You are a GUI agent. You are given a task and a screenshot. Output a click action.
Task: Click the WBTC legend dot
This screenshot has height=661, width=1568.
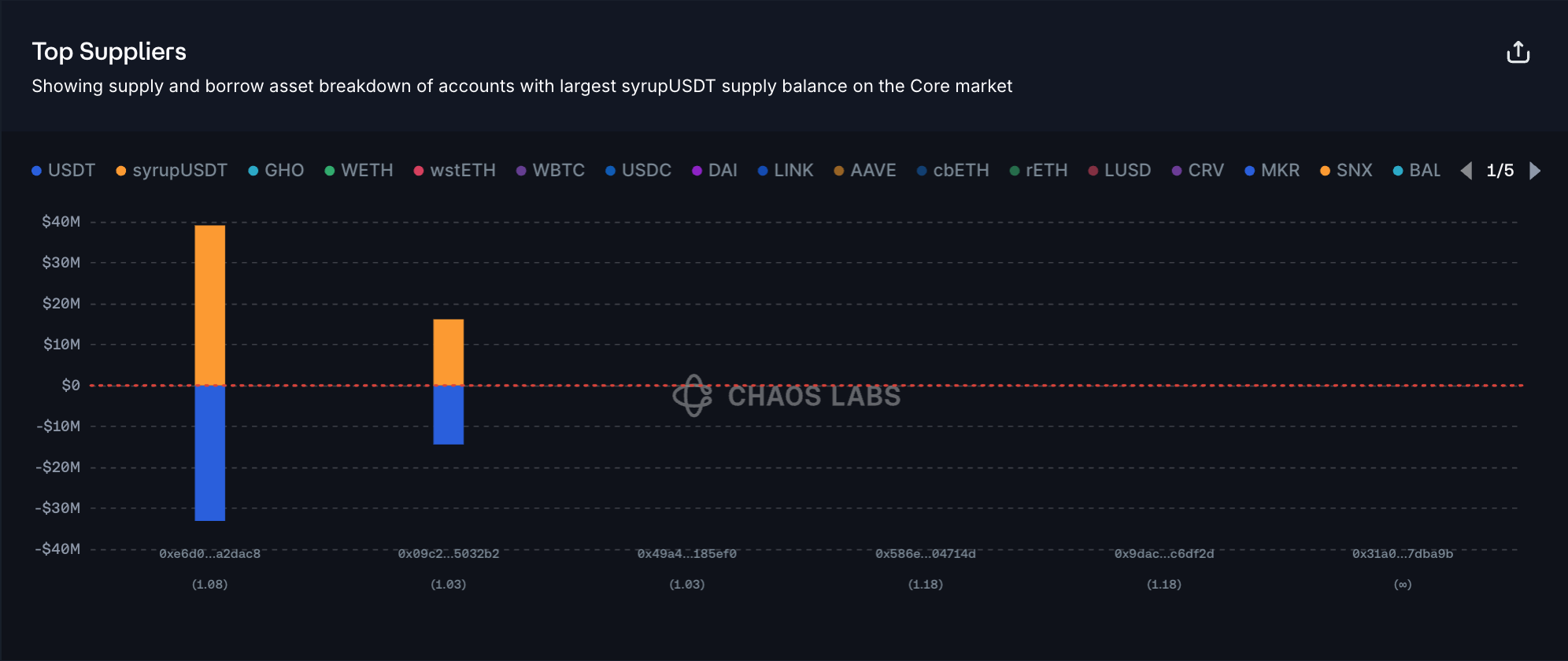[x=521, y=171]
